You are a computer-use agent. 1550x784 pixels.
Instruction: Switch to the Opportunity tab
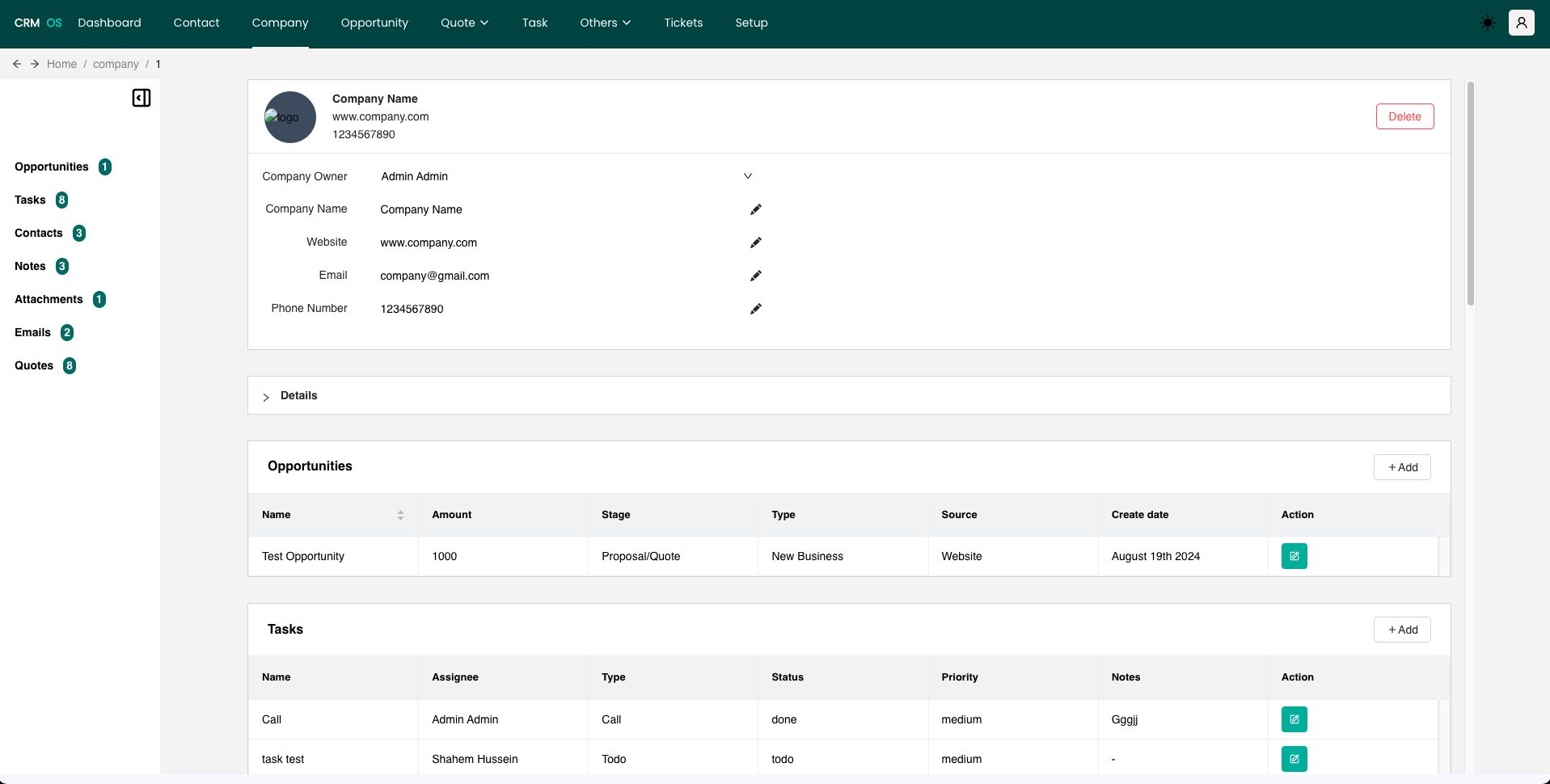[374, 23]
